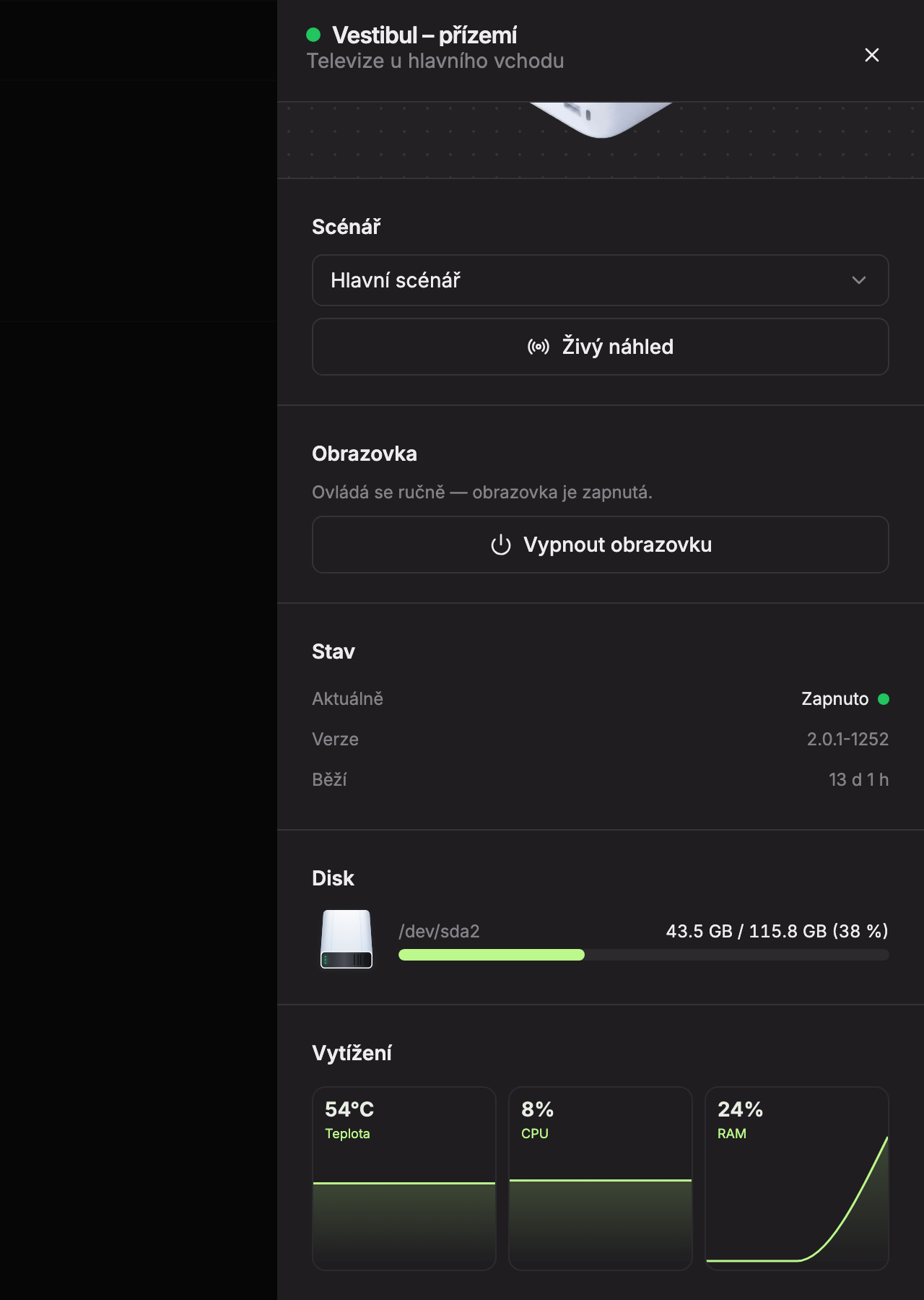
Task: Click the disk usage progress bar
Action: pos(643,955)
